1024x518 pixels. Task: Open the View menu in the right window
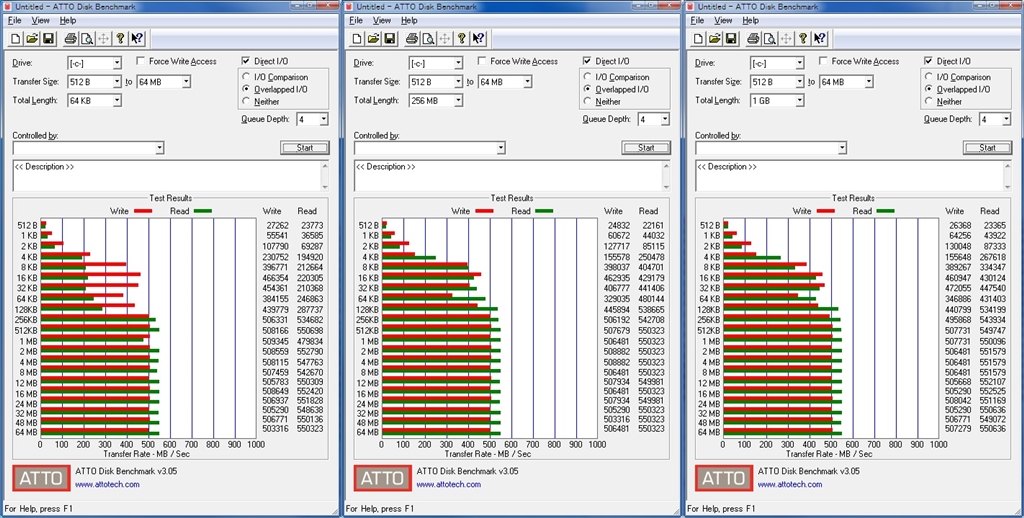point(722,20)
